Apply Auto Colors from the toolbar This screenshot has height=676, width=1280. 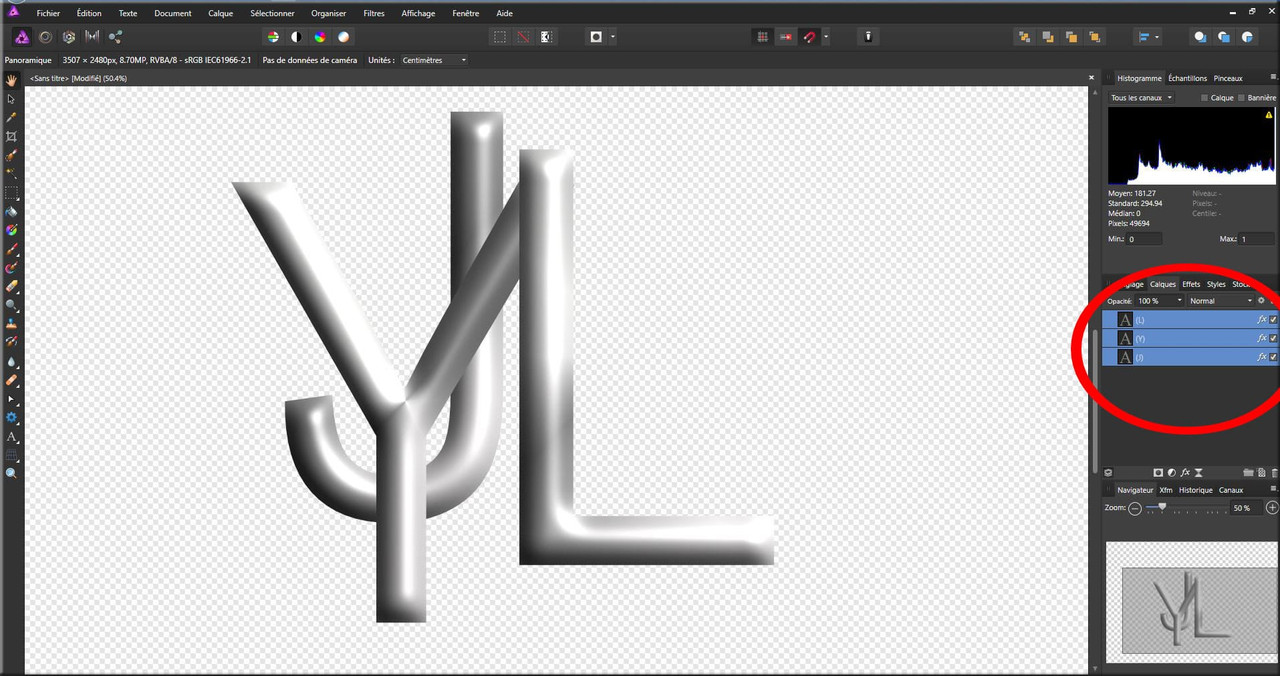tap(320, 37)
